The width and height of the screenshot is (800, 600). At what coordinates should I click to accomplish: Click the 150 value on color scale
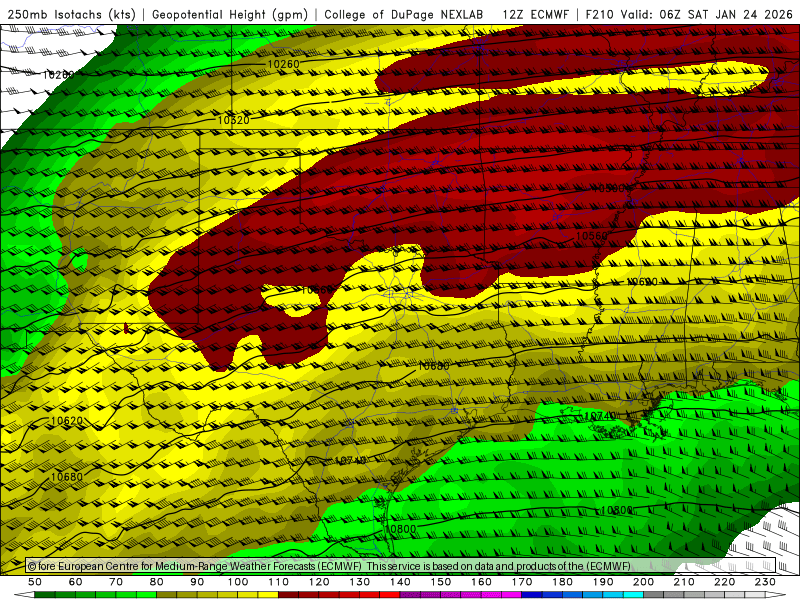(x=441, y=582)
